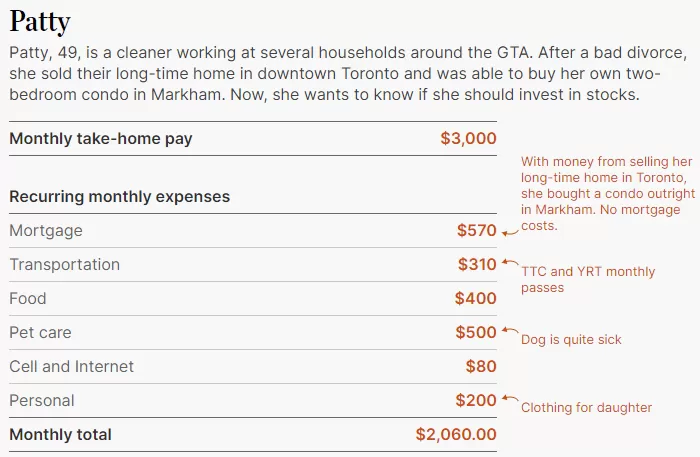This screenshot has width=700, height=457.
Task: Click the Recurring monthly expenses heading
Action: [x=120, y=197]
